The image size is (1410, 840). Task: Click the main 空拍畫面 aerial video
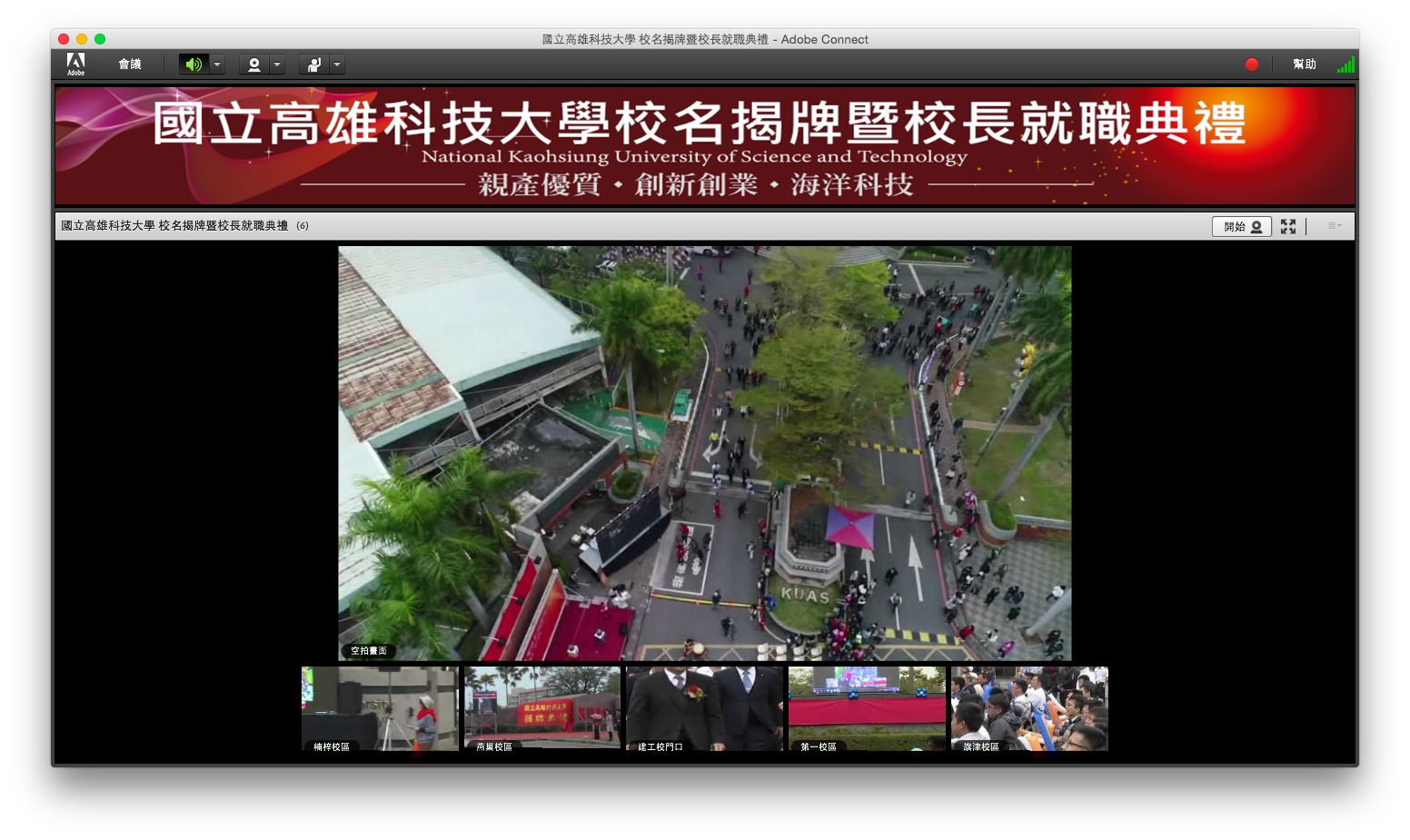(705, 453)
